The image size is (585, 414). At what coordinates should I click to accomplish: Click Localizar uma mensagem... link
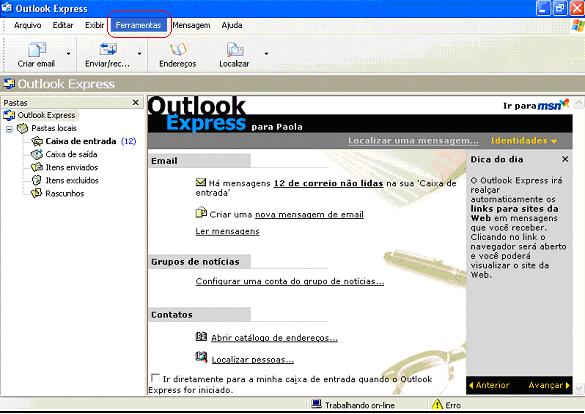[413, 141]
